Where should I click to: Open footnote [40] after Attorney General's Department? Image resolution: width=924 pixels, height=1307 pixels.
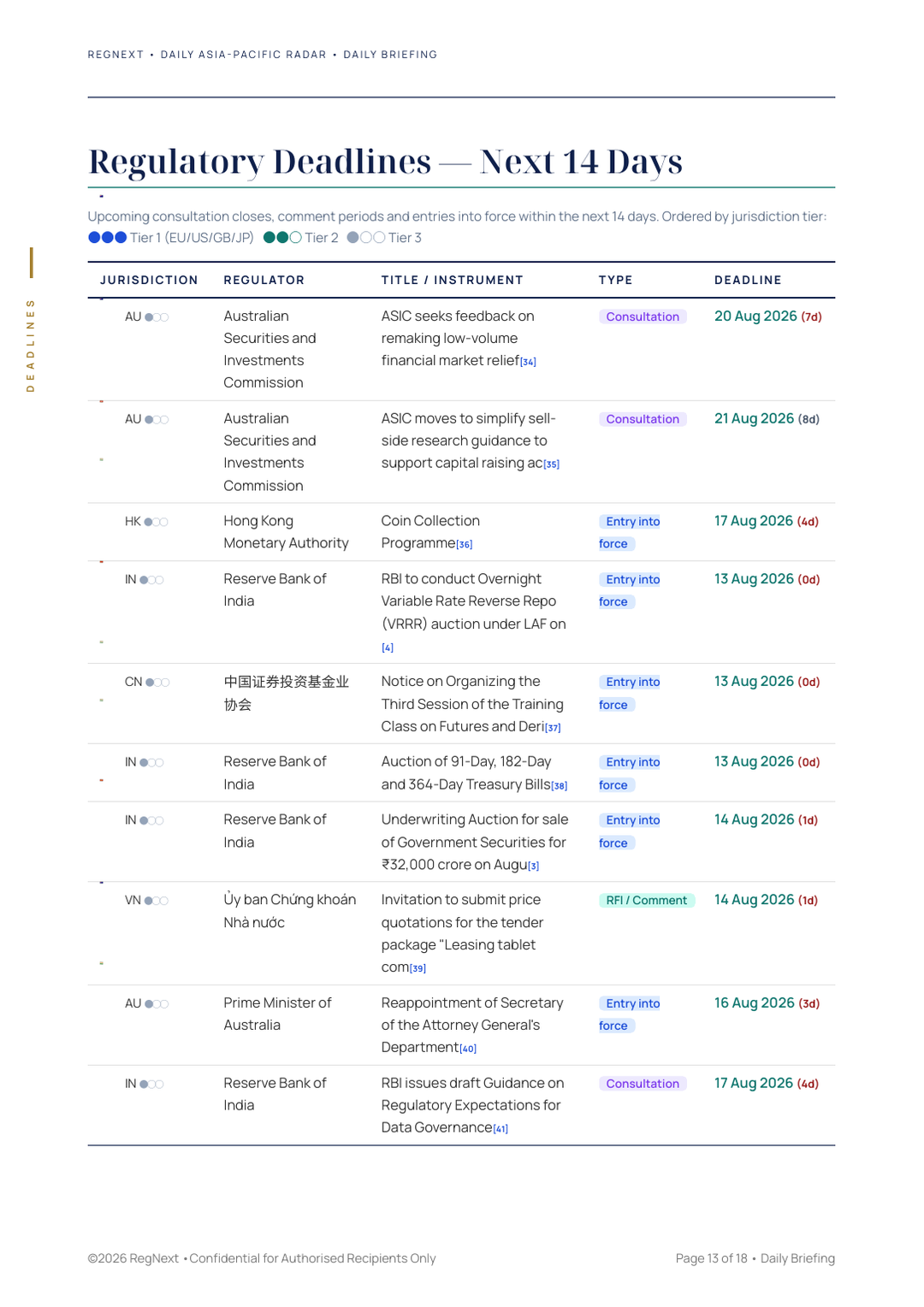(468, 1049)
